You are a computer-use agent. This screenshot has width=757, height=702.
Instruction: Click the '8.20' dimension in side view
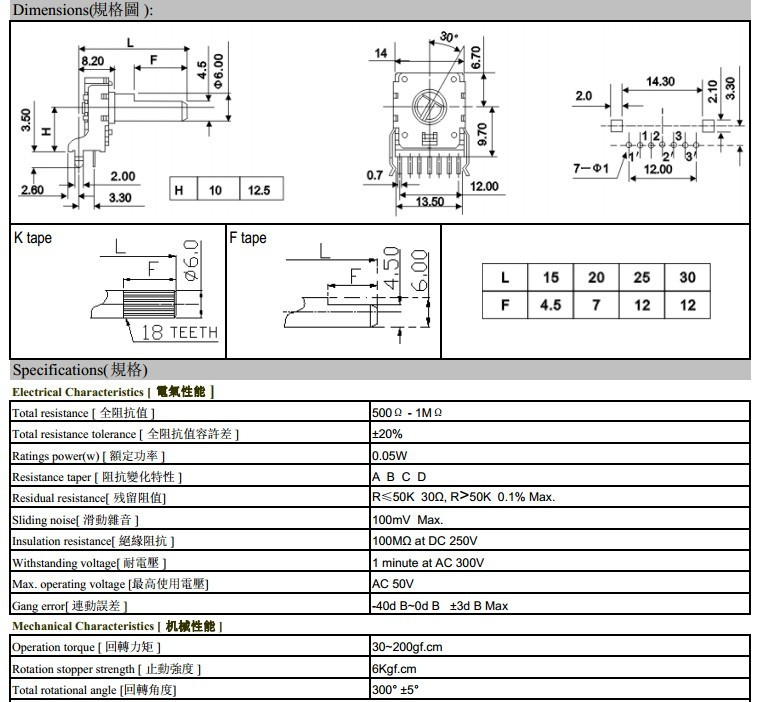coord(93,61)
